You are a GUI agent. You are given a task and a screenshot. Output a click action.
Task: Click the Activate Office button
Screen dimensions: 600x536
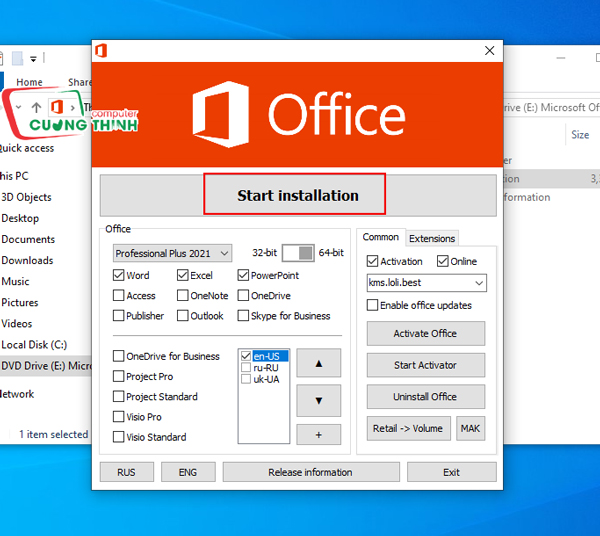(426, 334)
